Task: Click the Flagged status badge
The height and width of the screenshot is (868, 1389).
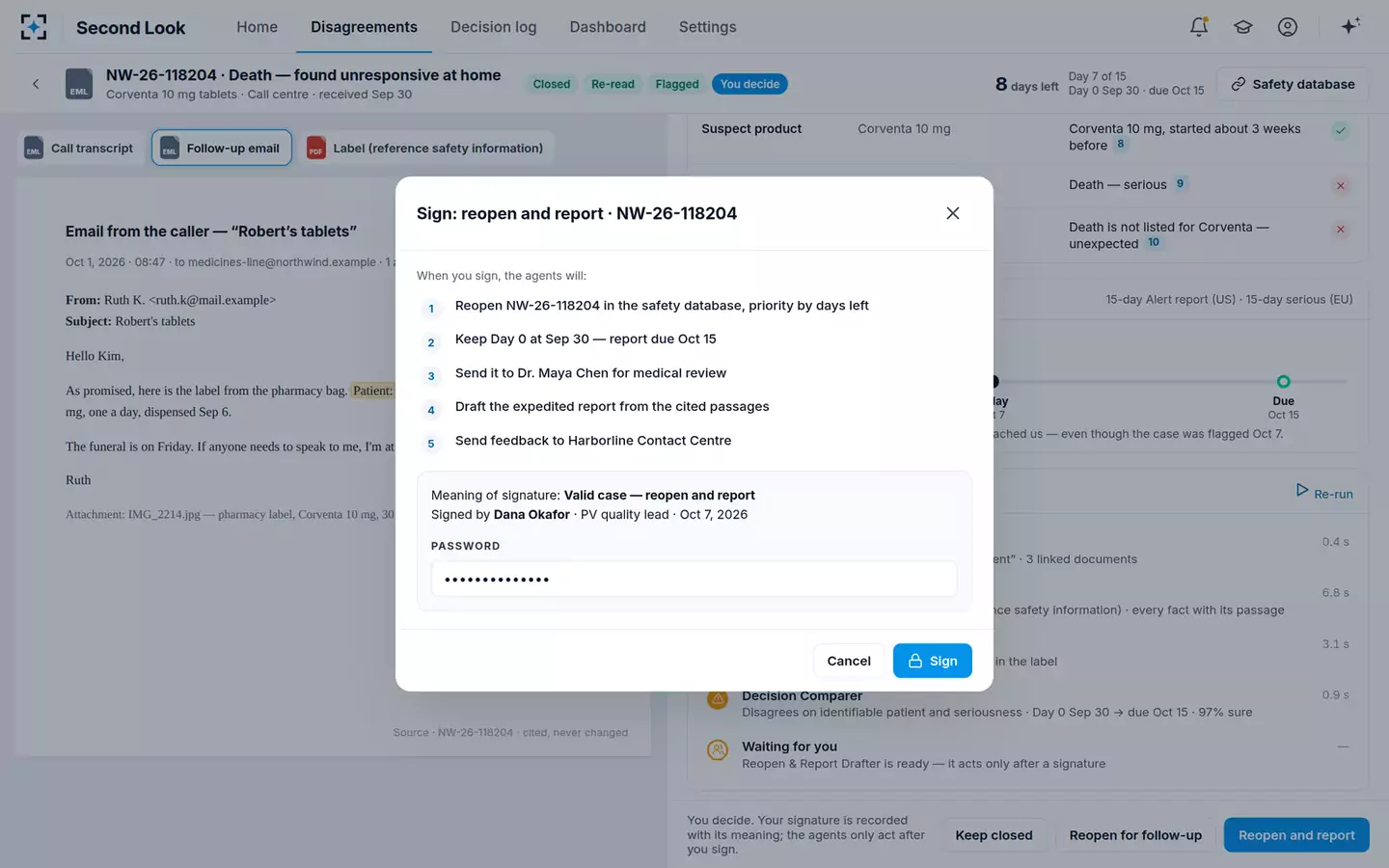Action: click(x=677, y=84)
